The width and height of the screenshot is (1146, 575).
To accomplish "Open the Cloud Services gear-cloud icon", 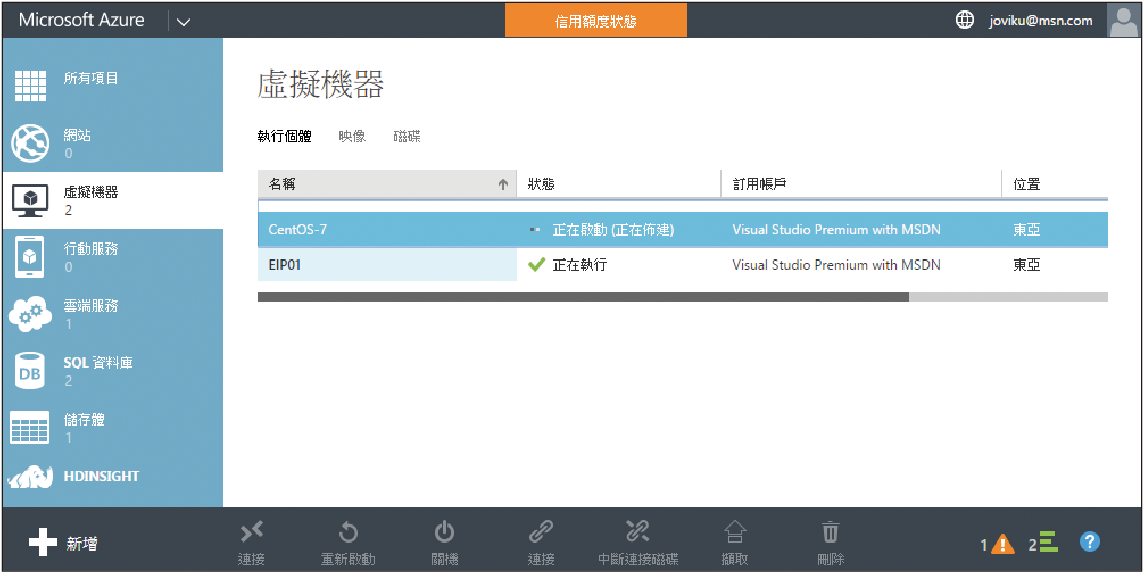I will click(x=31, y=314).
